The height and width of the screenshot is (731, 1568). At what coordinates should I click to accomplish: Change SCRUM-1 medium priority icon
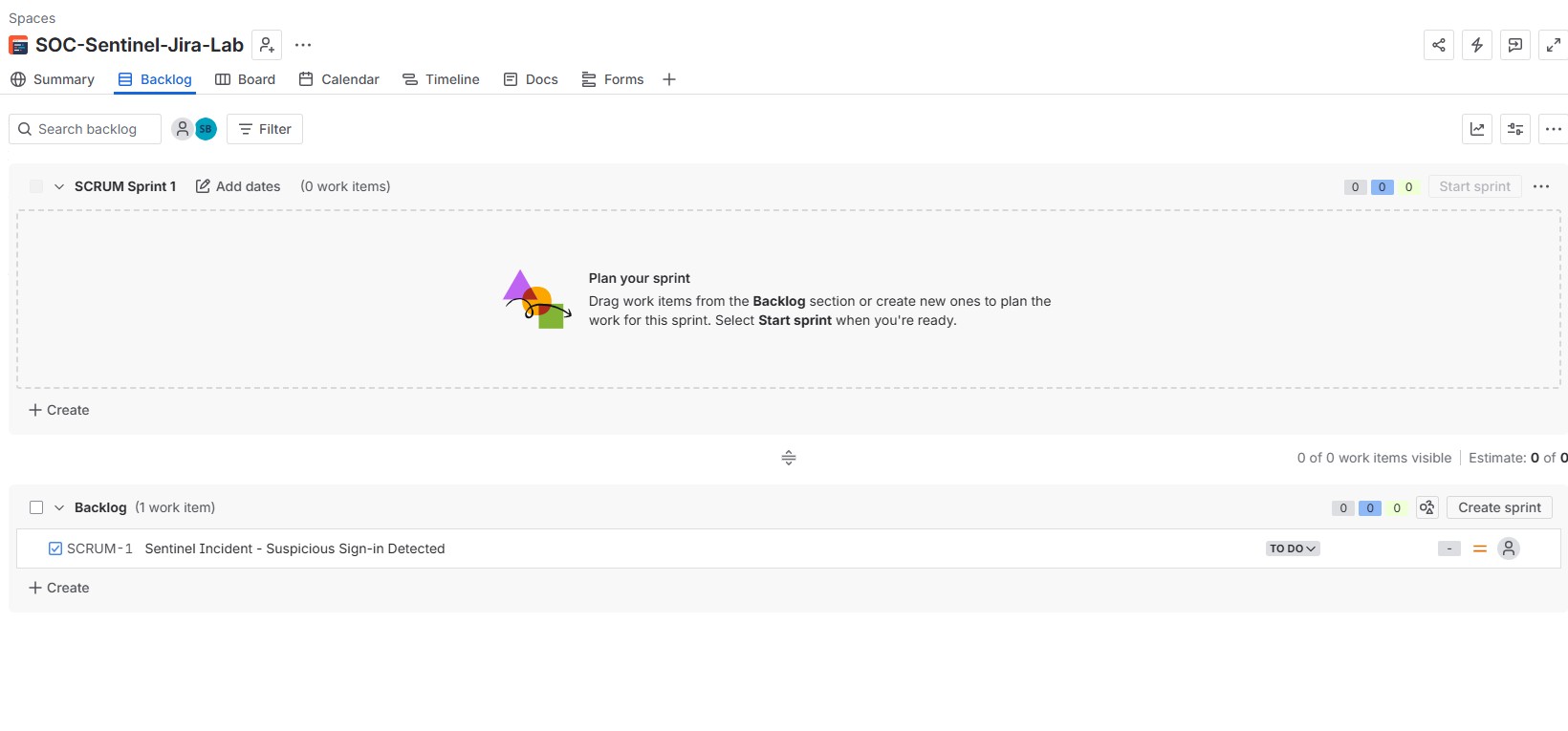(x=1479, y=548)
